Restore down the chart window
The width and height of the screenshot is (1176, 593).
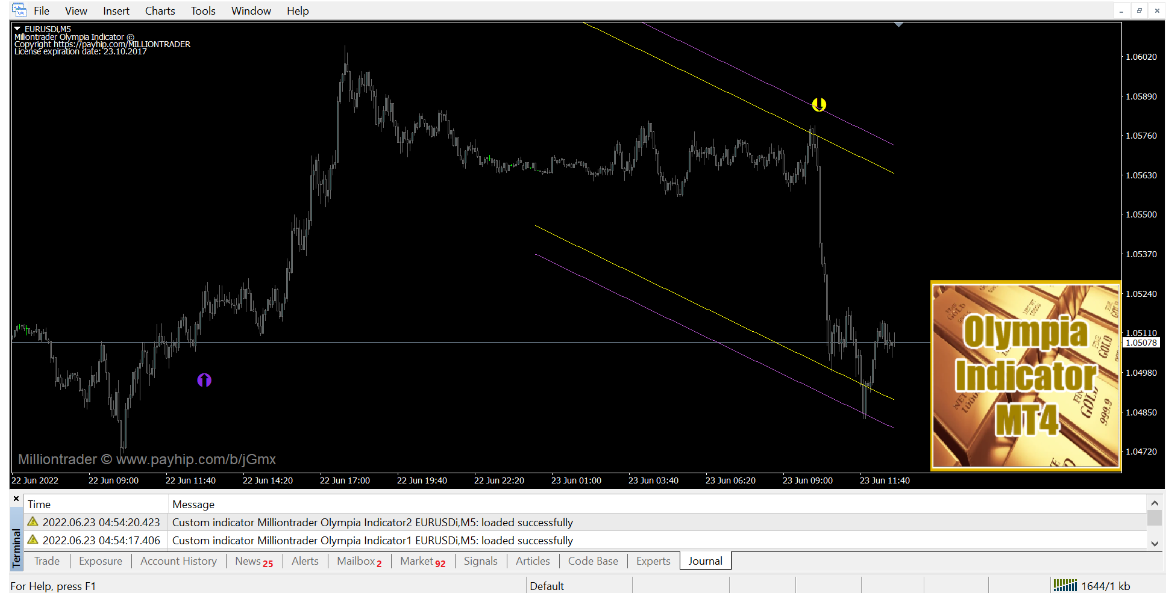pyautogui.click(x=1138, y=10)
